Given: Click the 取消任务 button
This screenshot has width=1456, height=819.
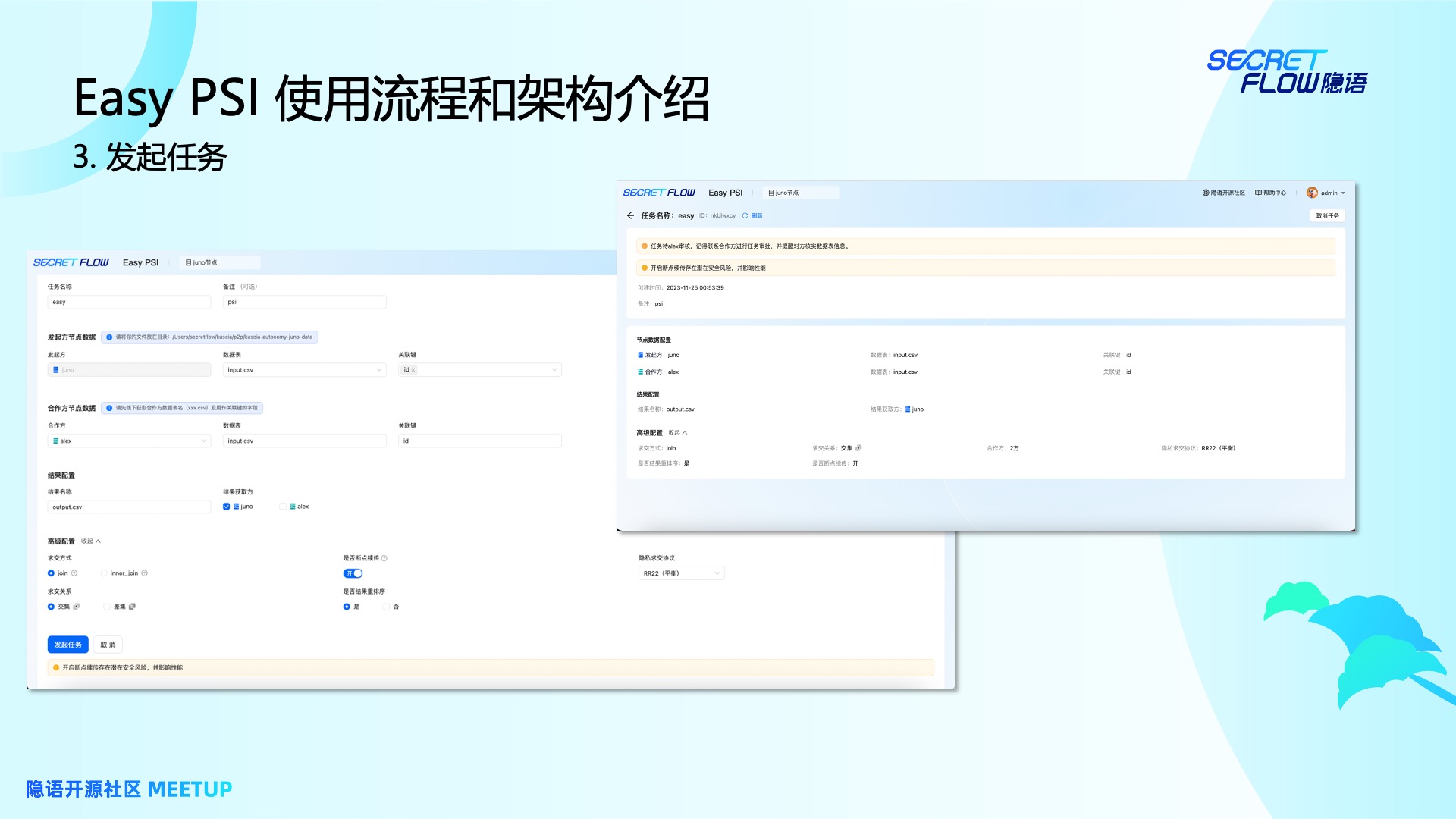Looking at the screenshot, I should (1327, 216).
